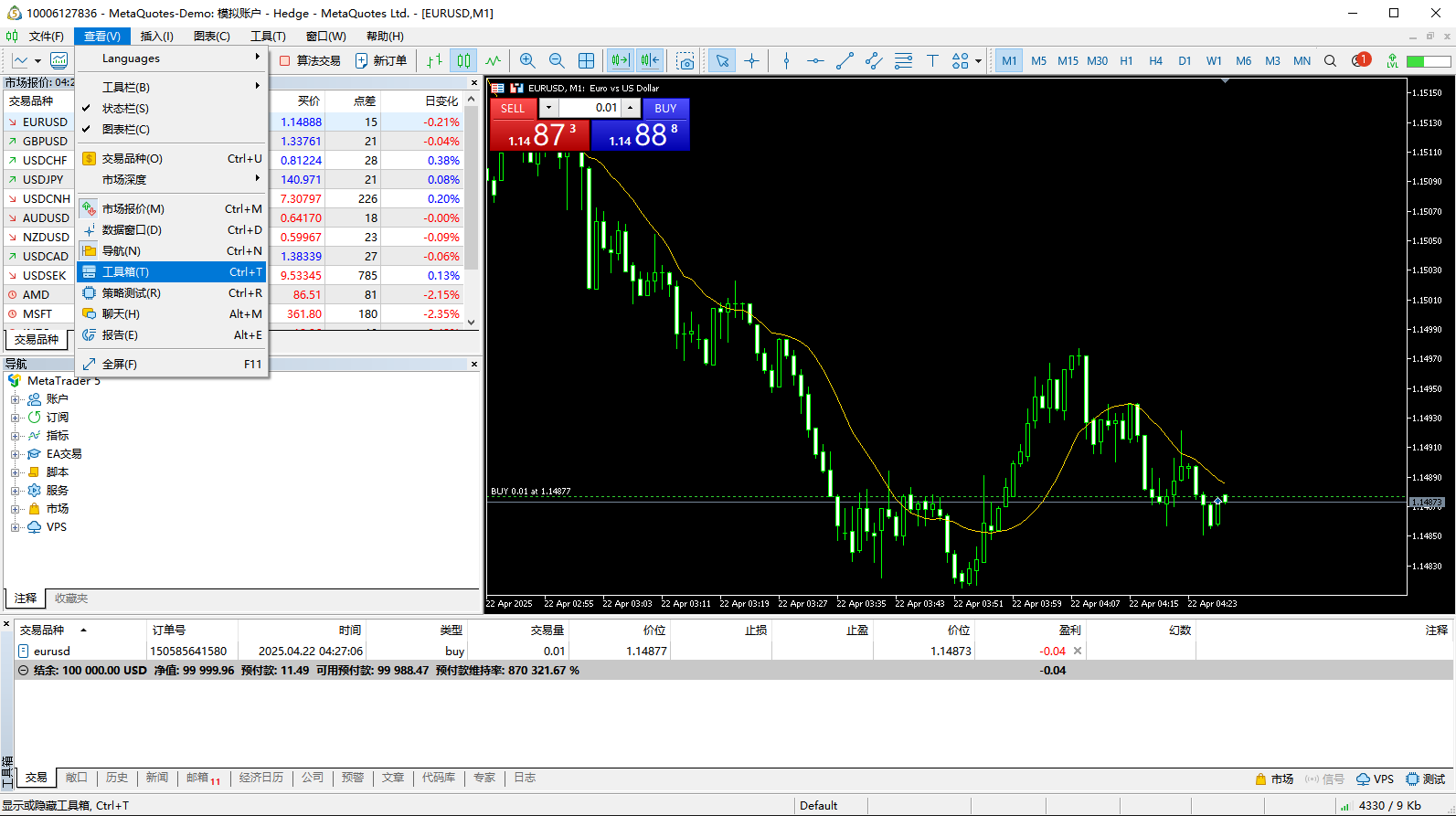Expand the Scripts (脚本) tree node

tap(16, 472)
